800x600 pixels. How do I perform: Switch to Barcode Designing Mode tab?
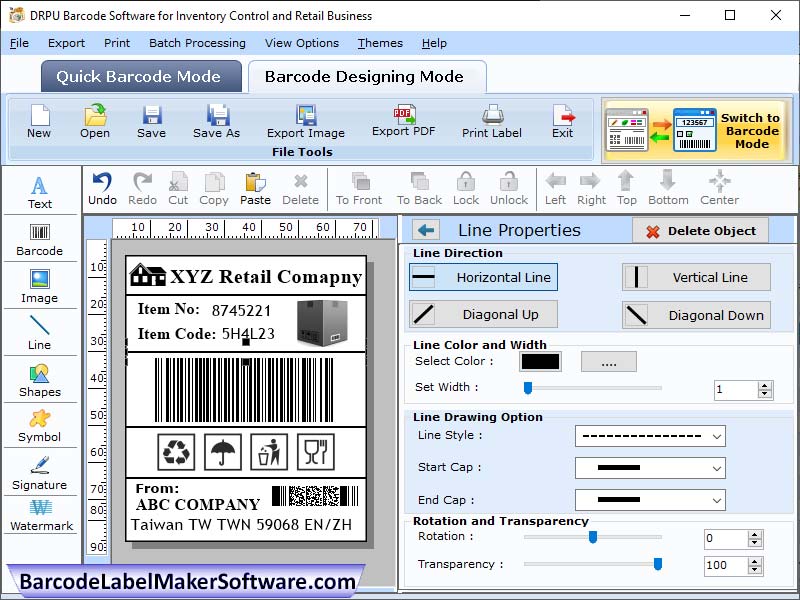point(367,77)
